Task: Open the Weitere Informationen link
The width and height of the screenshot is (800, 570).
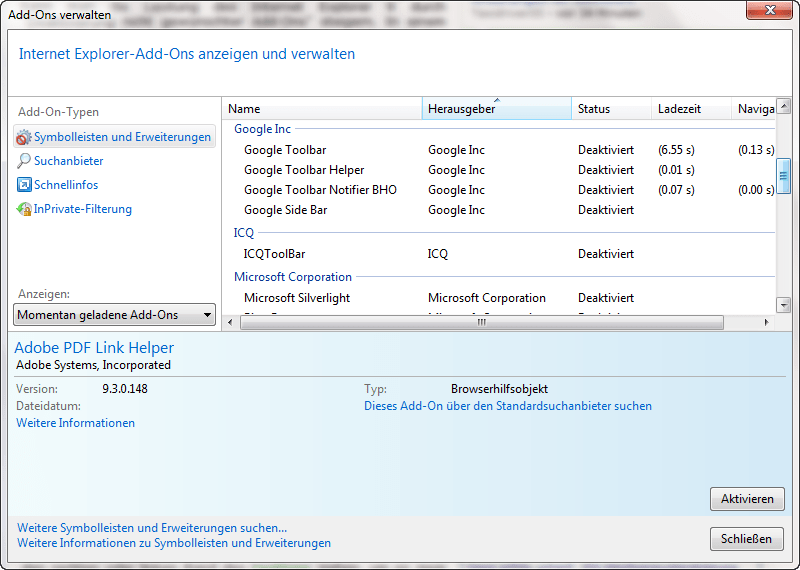Action: click(x=75, y=423)
